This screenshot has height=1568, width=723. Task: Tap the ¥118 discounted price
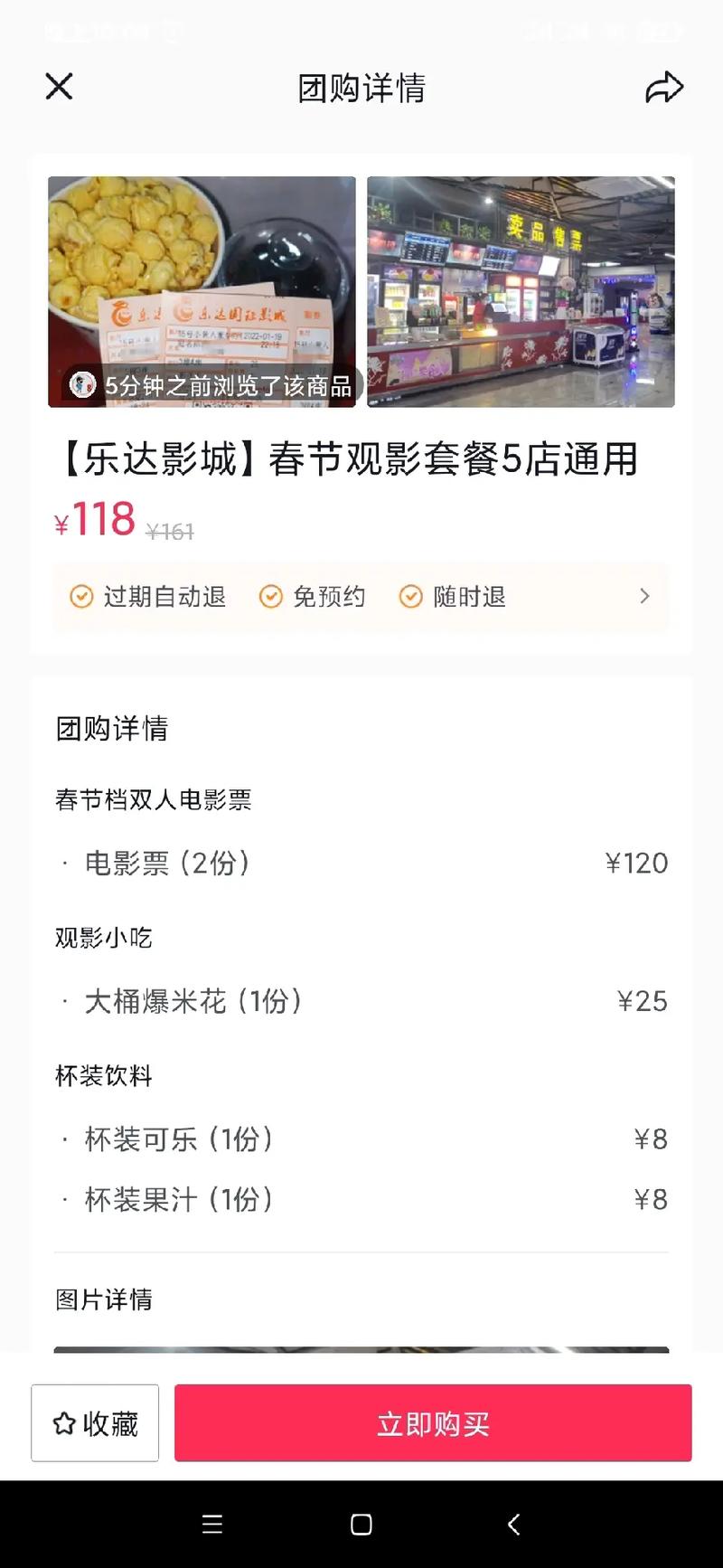coord(96,520)
